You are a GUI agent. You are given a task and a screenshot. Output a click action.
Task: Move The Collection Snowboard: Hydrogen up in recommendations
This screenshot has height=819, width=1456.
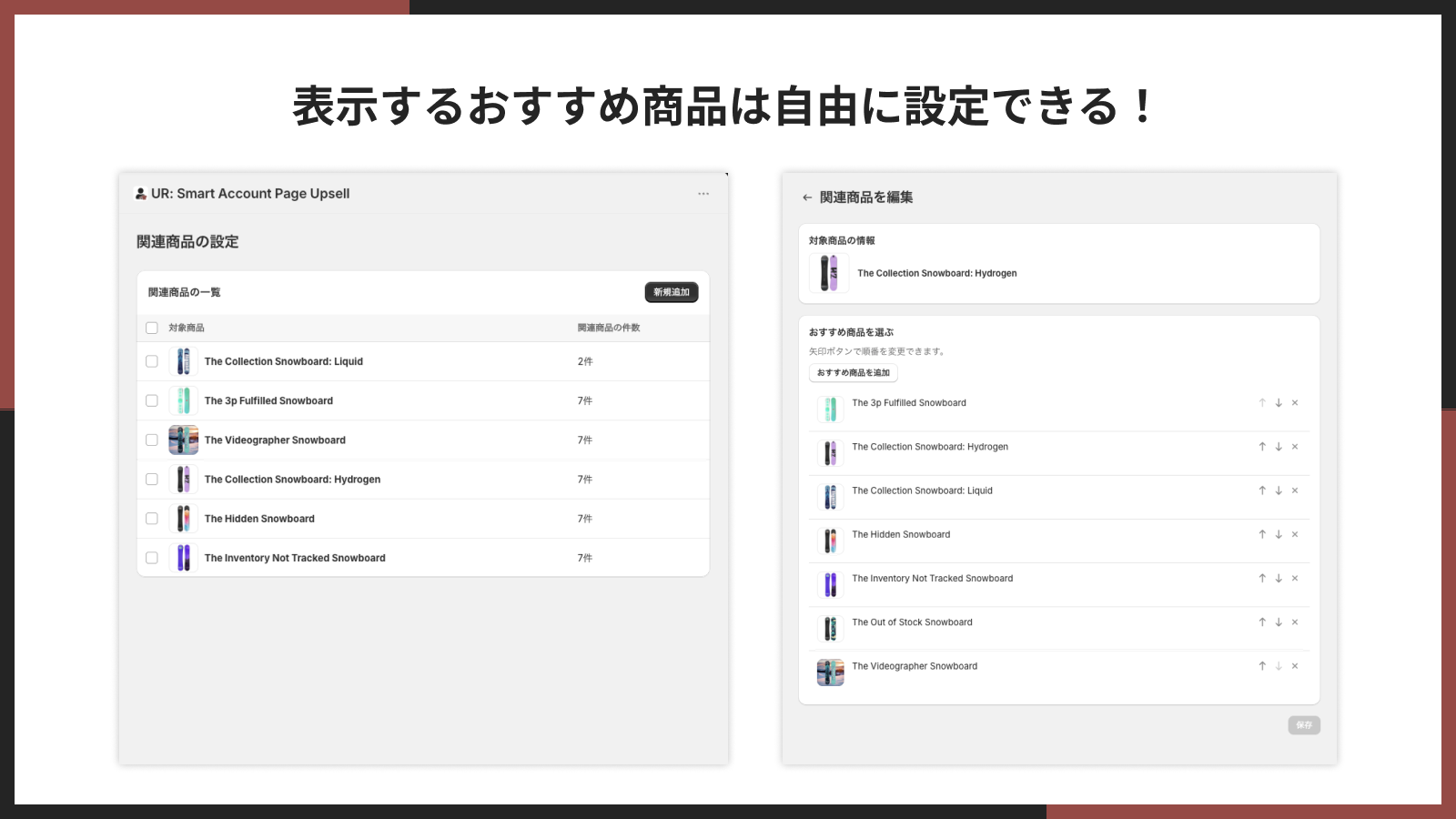coord(1262,447)
